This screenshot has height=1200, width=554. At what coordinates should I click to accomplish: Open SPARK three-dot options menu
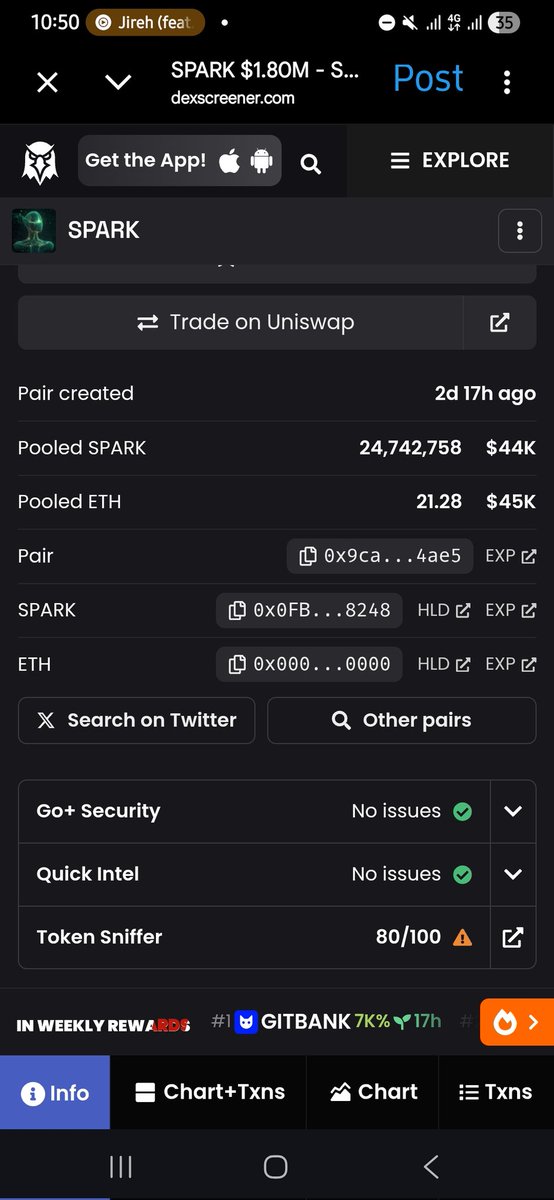coord(519,231)
